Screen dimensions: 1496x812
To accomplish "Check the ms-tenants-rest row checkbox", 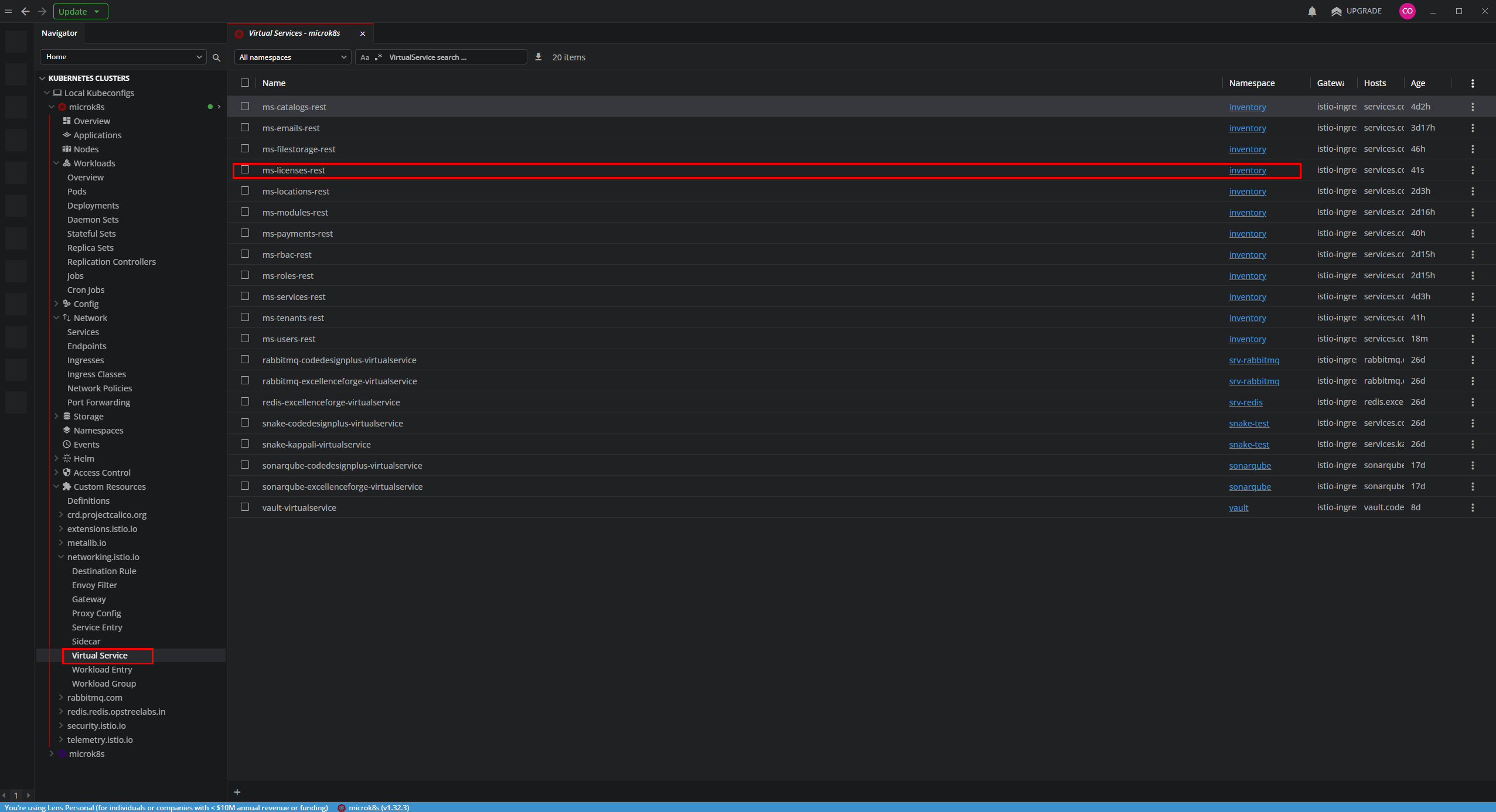I will click(x=245, y=317).
